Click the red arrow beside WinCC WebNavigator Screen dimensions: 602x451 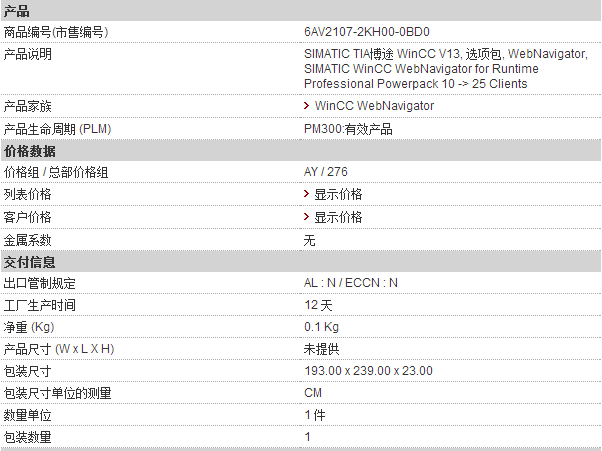(306, 106)
